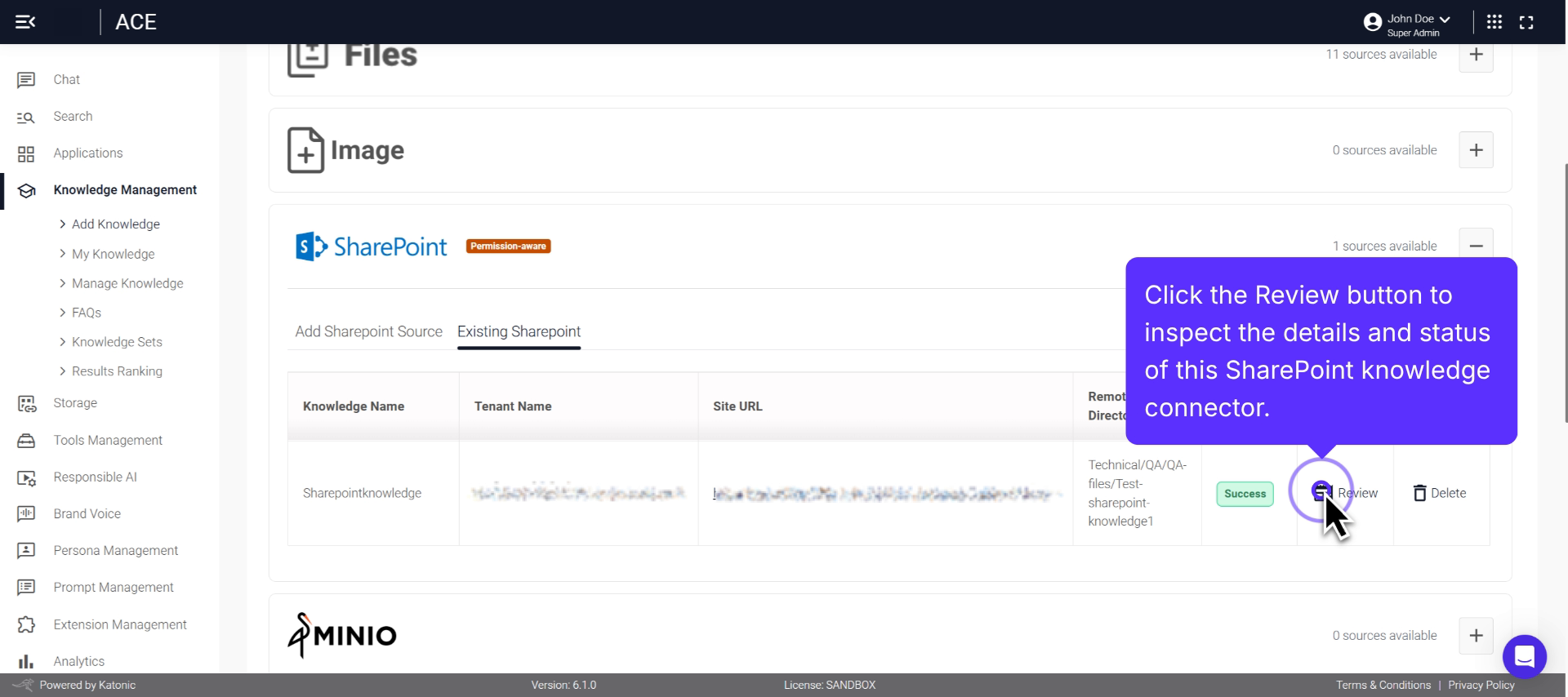The height and width of the screenshot is (697, 1568).
Task: Click the Files section icon
Action: (x=308, y=60)
